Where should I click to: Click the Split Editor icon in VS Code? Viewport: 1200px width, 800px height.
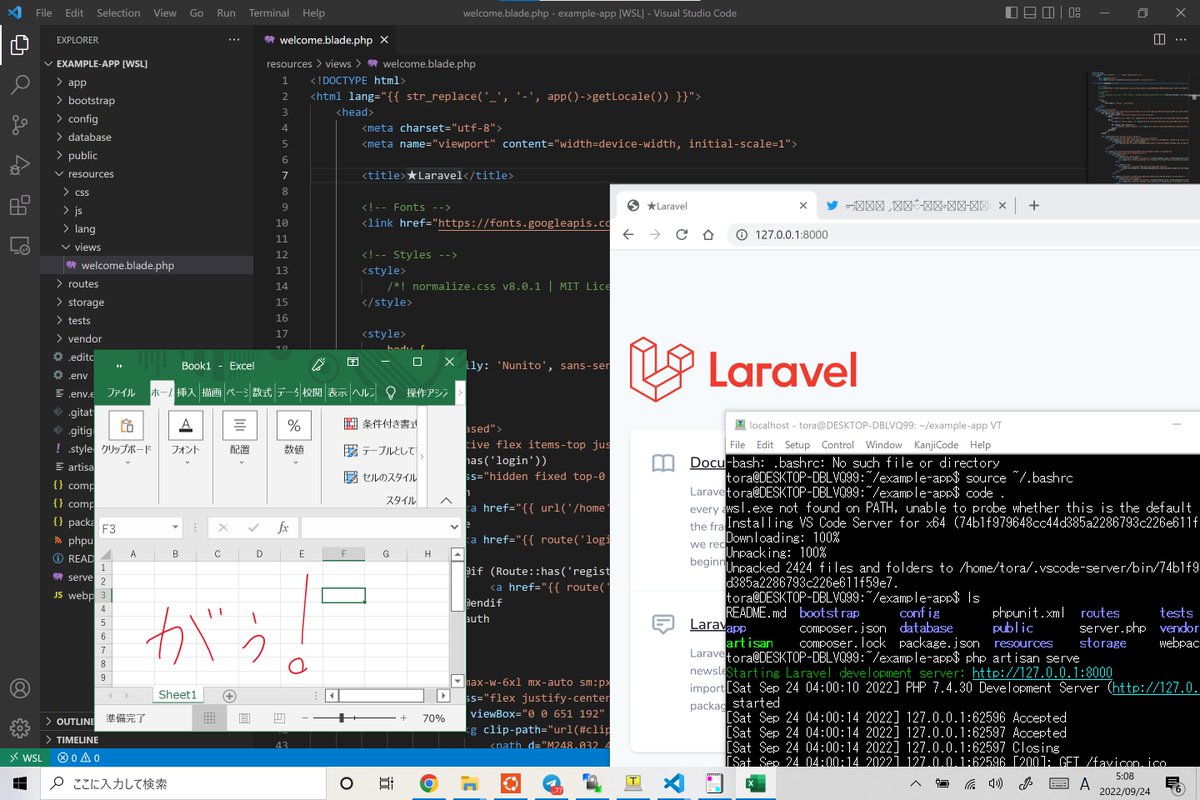click(1160, 40)
